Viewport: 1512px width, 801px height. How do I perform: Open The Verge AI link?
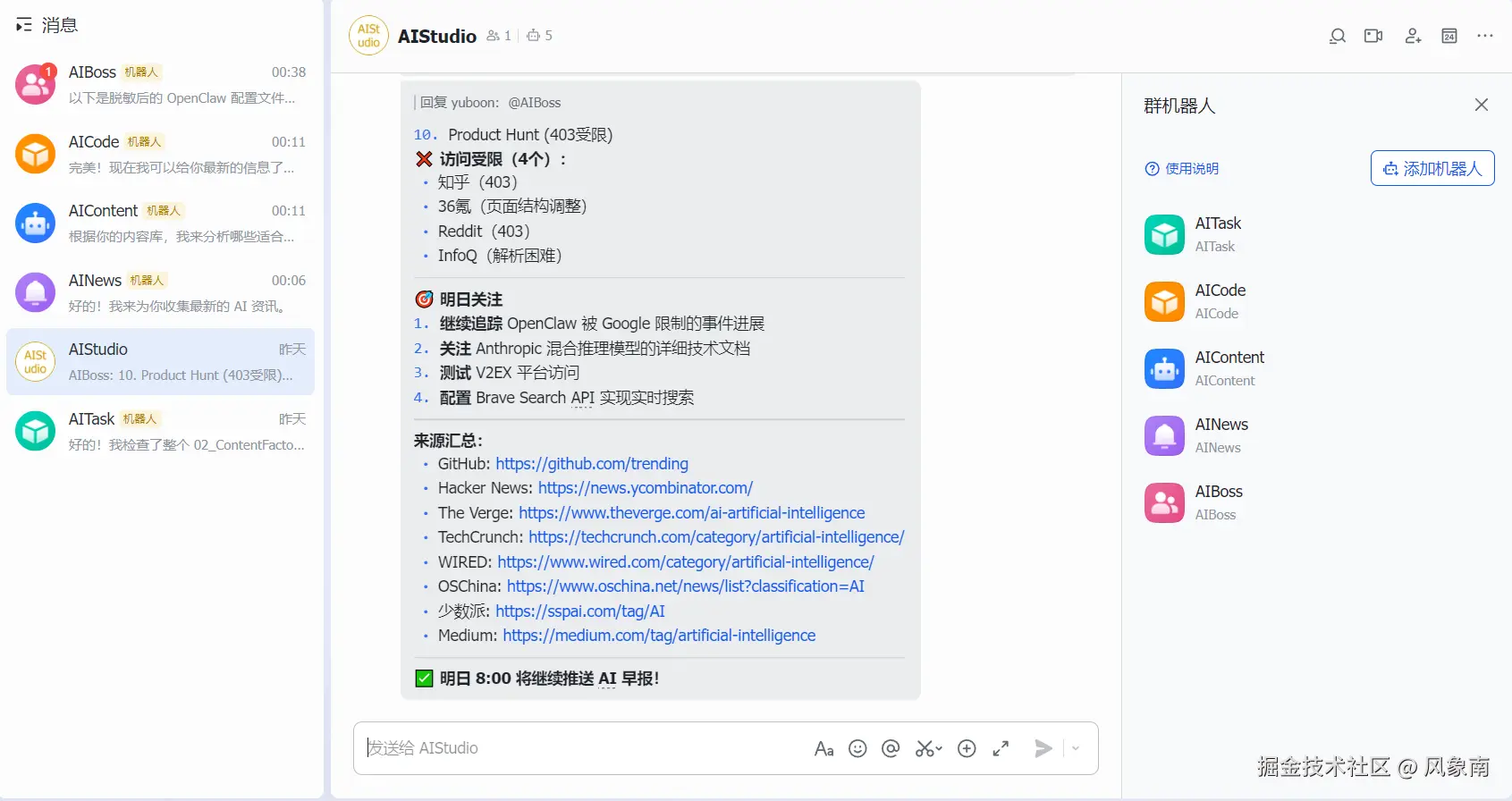[692, 513]
